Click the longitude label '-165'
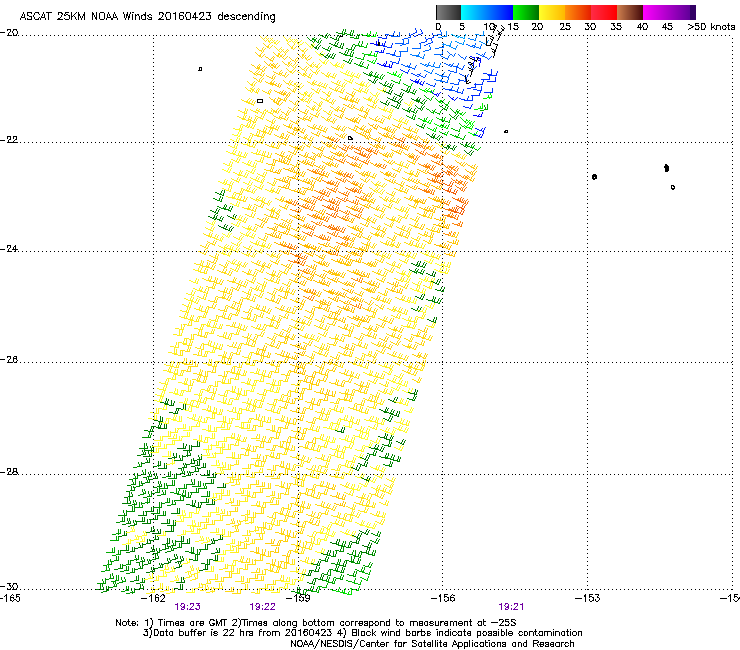The width and height of the screenshot is (740, 650). point(10,598)
